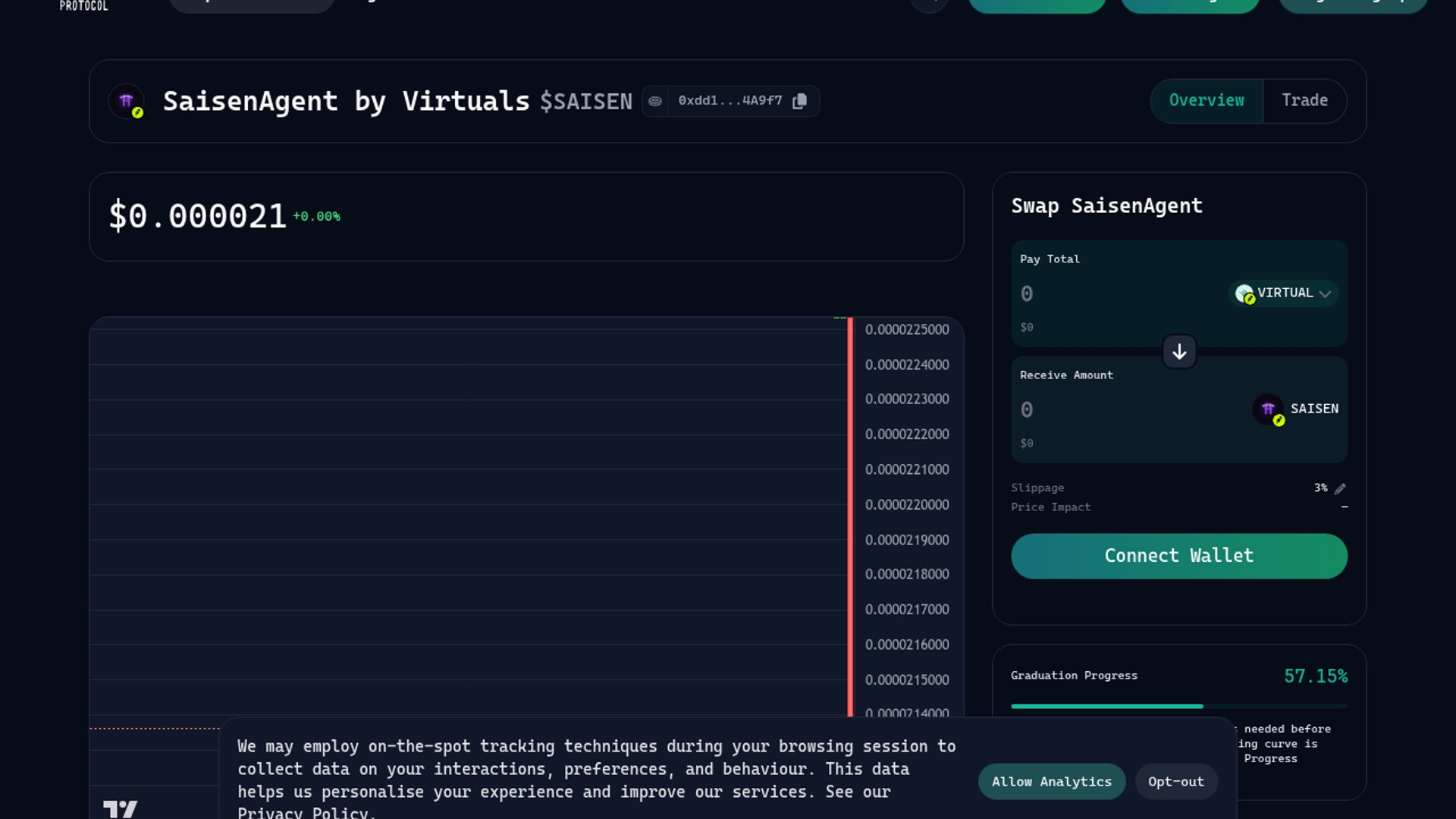Screen dimensions: 1456x819
Task: Click the 0.0000225000 price axis label
Action: [x=907, y=330]
